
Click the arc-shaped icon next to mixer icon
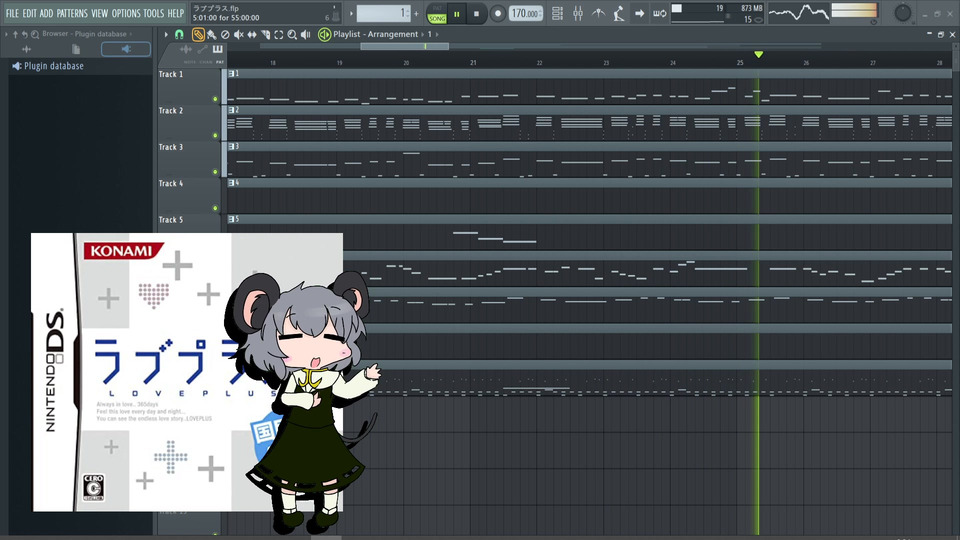(x=598, y=13)
